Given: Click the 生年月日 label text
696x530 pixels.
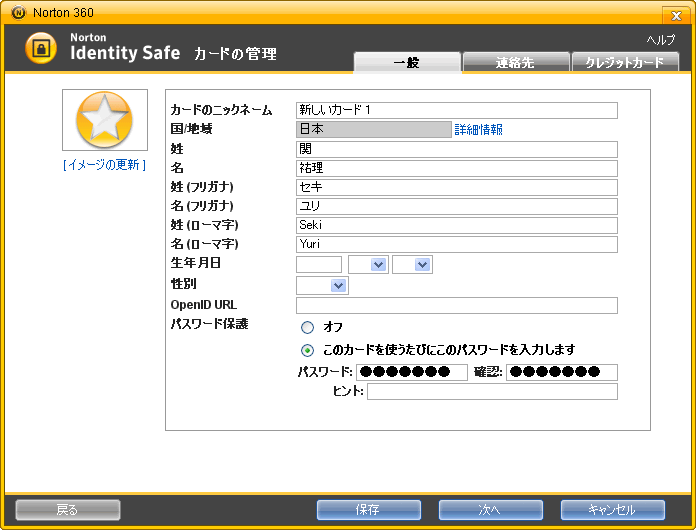Looking at the screenshot, I should (x=196, y=263).
